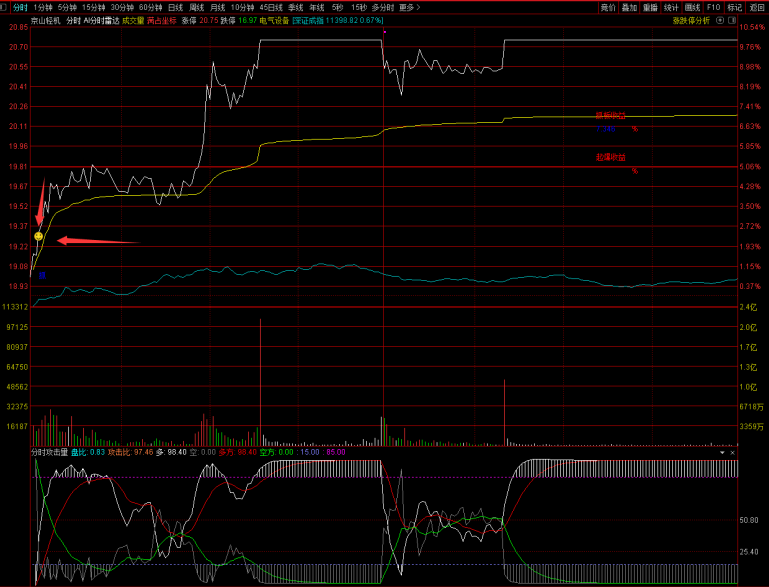Click the 叠加 overlay button
The height and width of the screenshot is (587, 769).
coord(629,7)
